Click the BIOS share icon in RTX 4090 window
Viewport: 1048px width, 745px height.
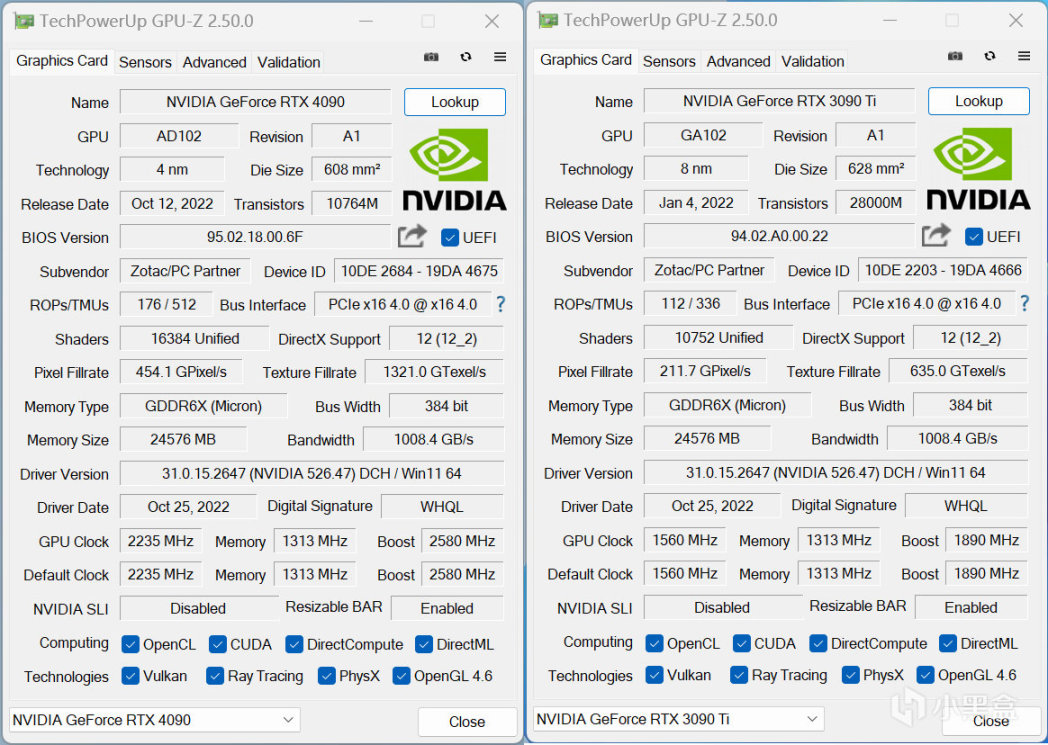click(x=412, y=236)
